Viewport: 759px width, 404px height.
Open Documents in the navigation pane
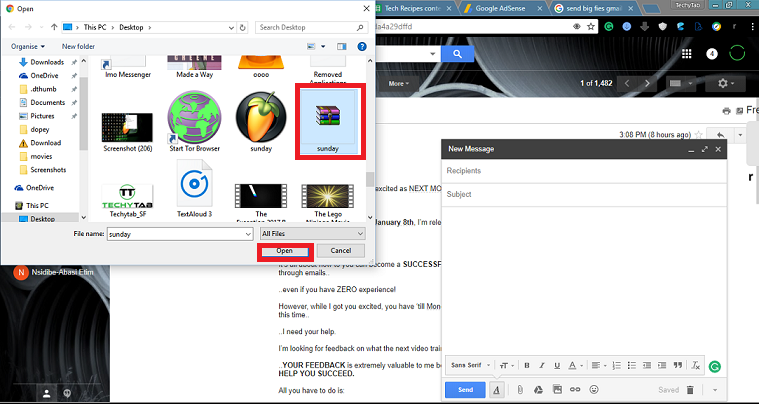pyautogui.click(x=47, y=103)
